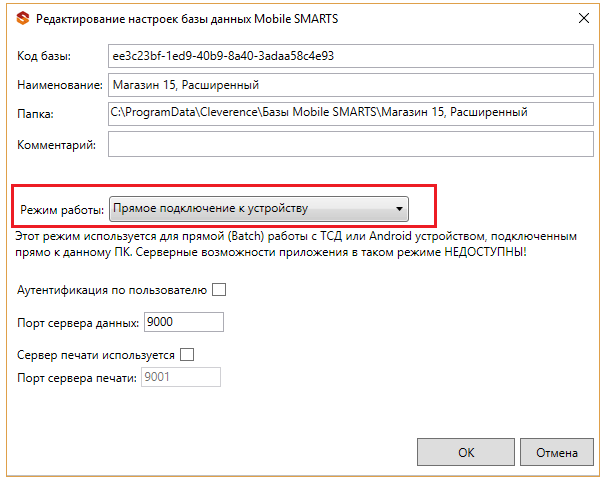Cancel editing with the Отмена button

[556, 452]
